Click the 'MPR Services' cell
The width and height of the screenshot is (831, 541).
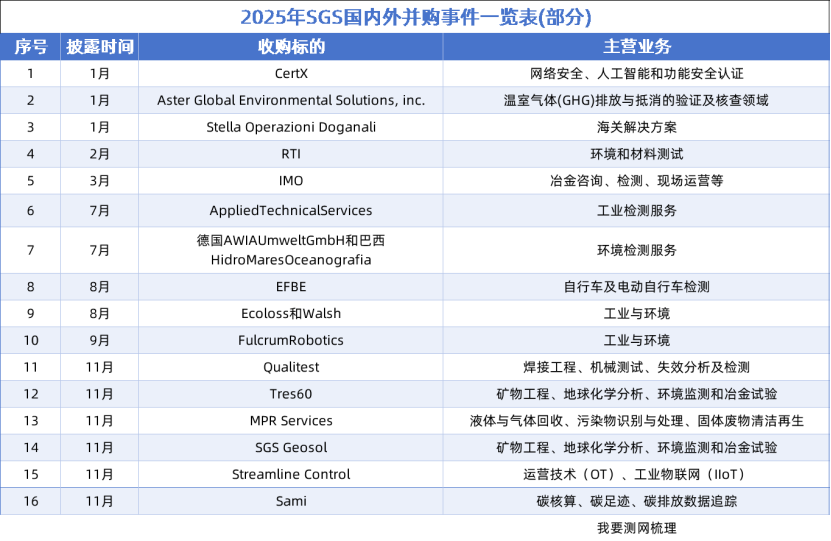point(291,421)
